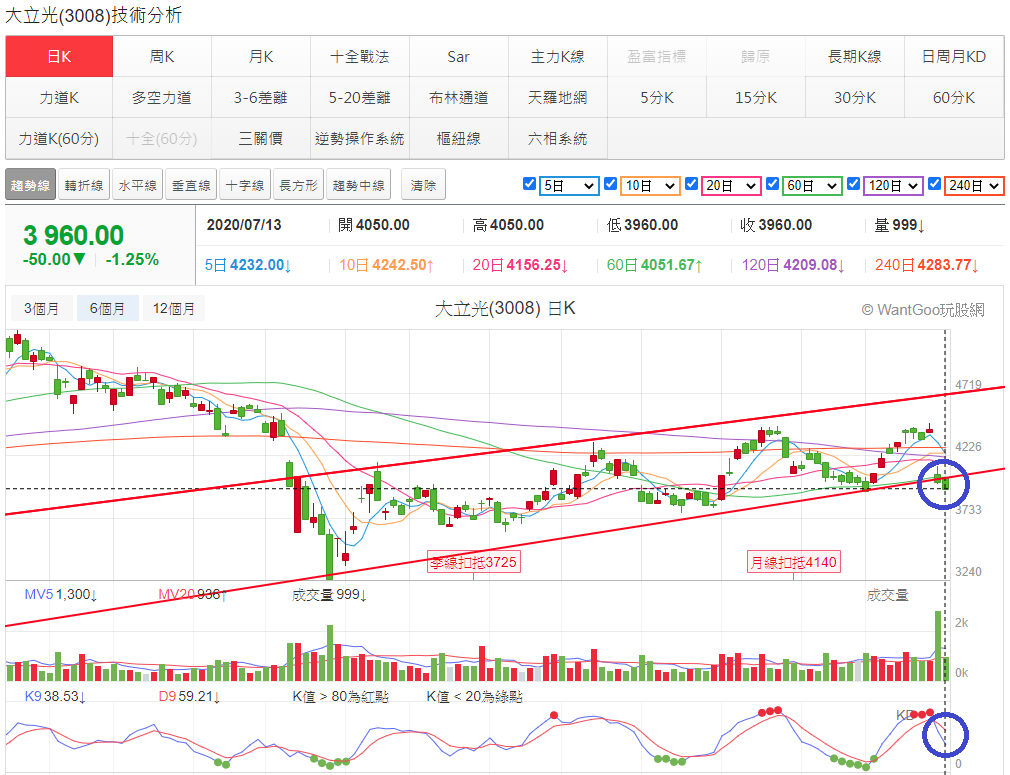
Task: Open the 5日 period dropdown
Action: (569, 186)
